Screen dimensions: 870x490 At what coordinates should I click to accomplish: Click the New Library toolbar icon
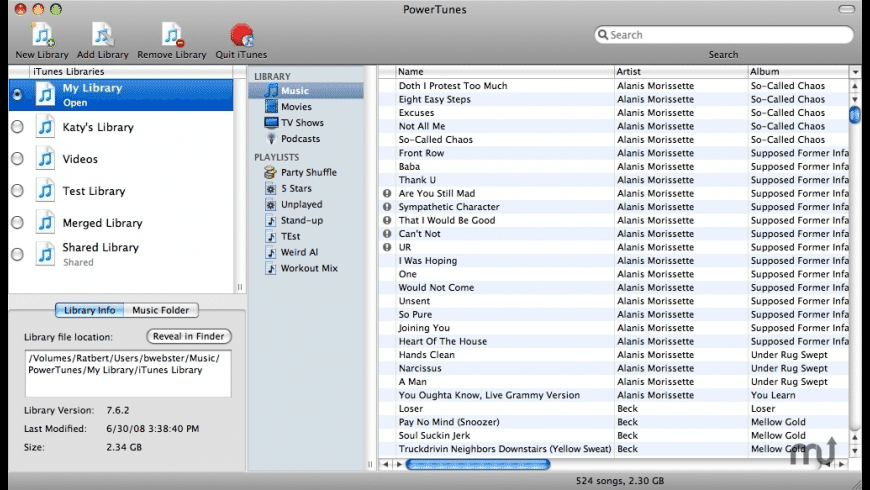point(42,35)
